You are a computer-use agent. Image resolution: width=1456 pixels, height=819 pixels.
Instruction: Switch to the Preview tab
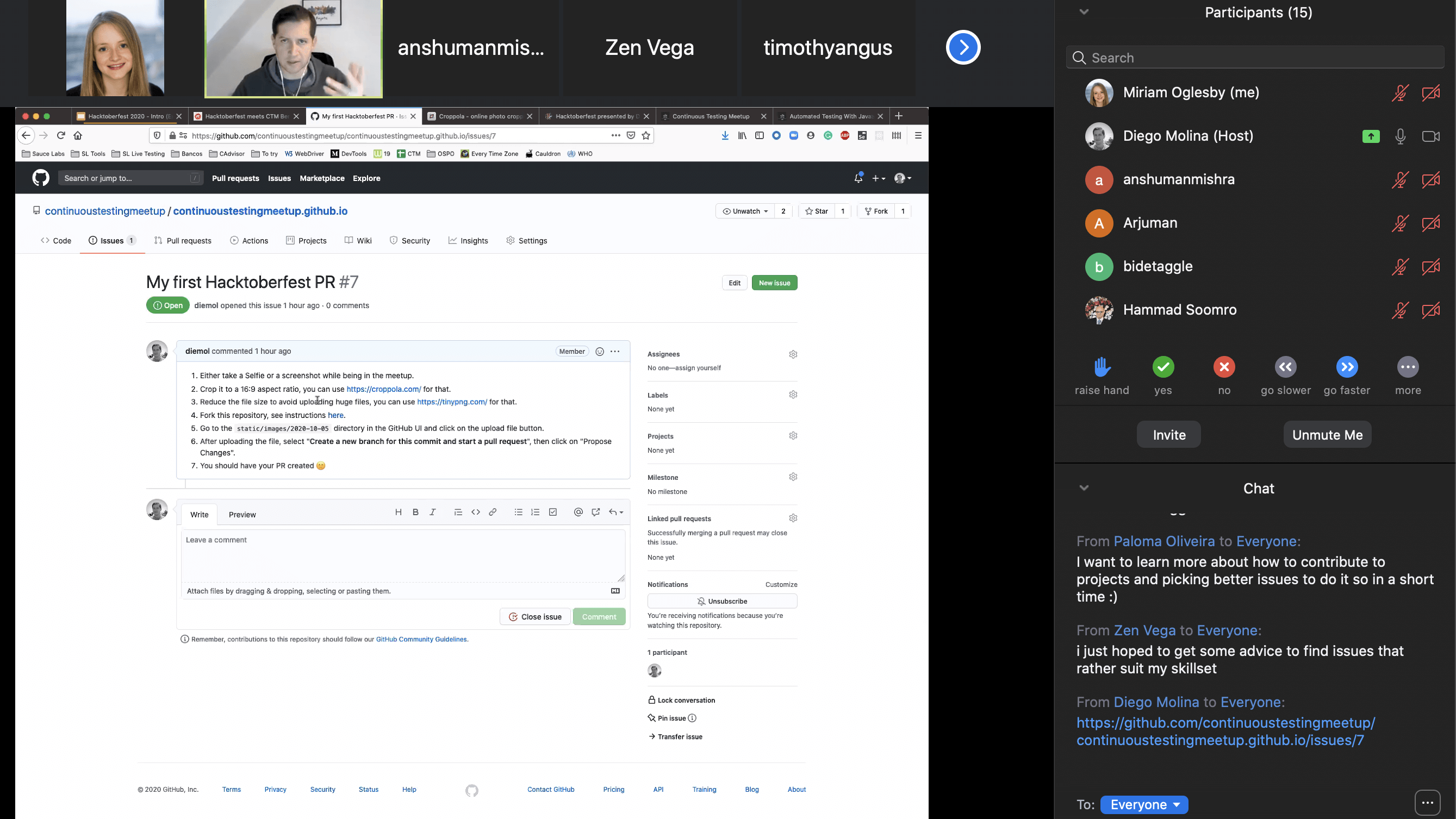(x=242, y=515)
